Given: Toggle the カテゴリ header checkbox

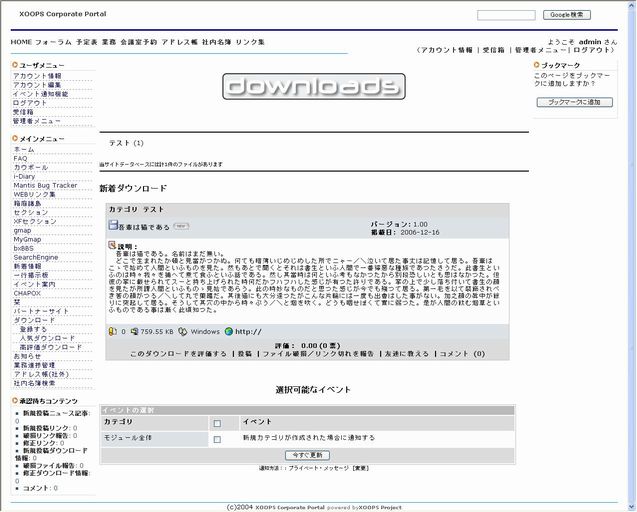Looking at the screenshot, I should (x=217, y=423).
